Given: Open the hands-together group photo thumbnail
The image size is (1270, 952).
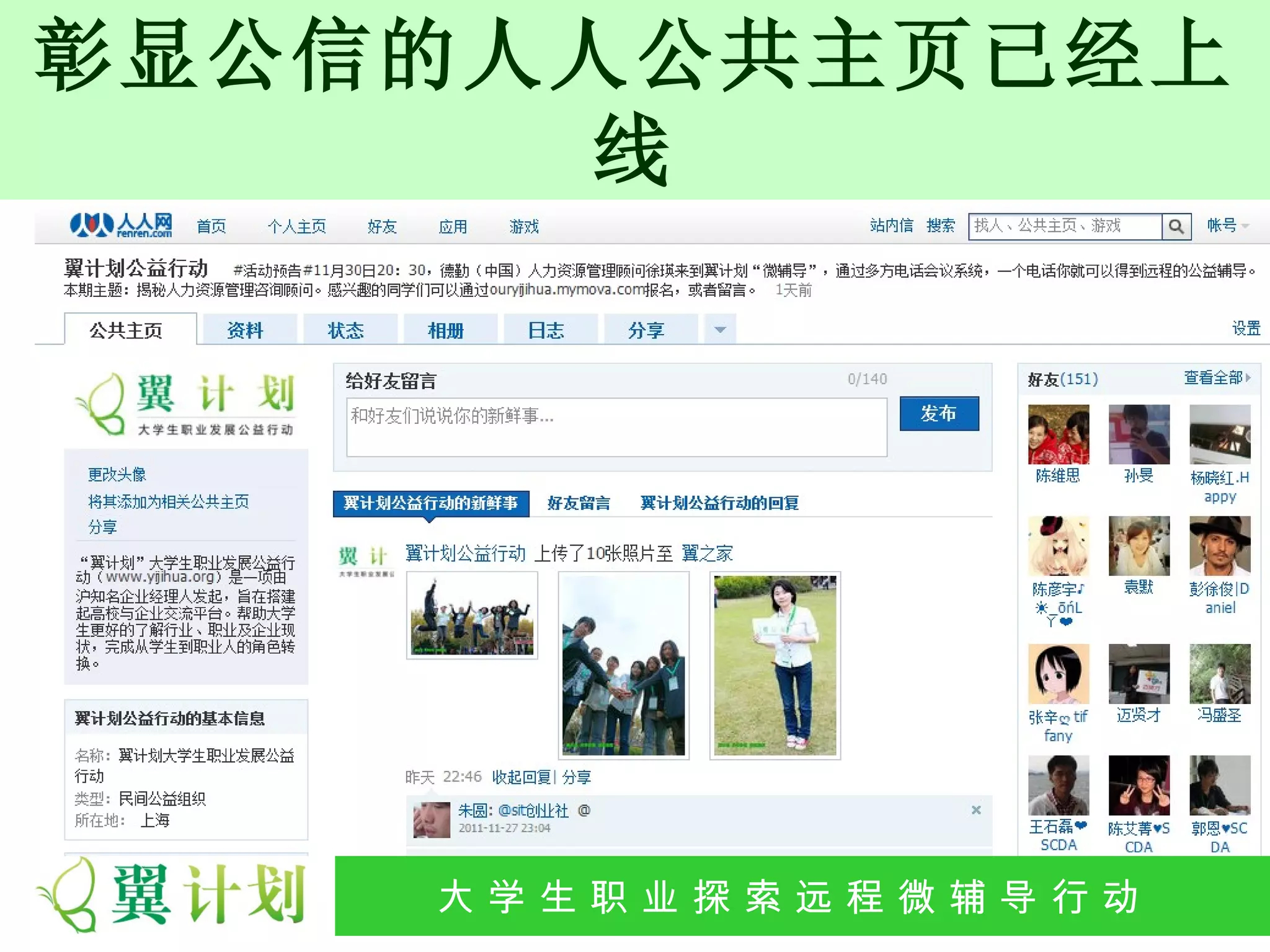Looking at the screenshot, I should pyautogui.click(x=624, y=666).
